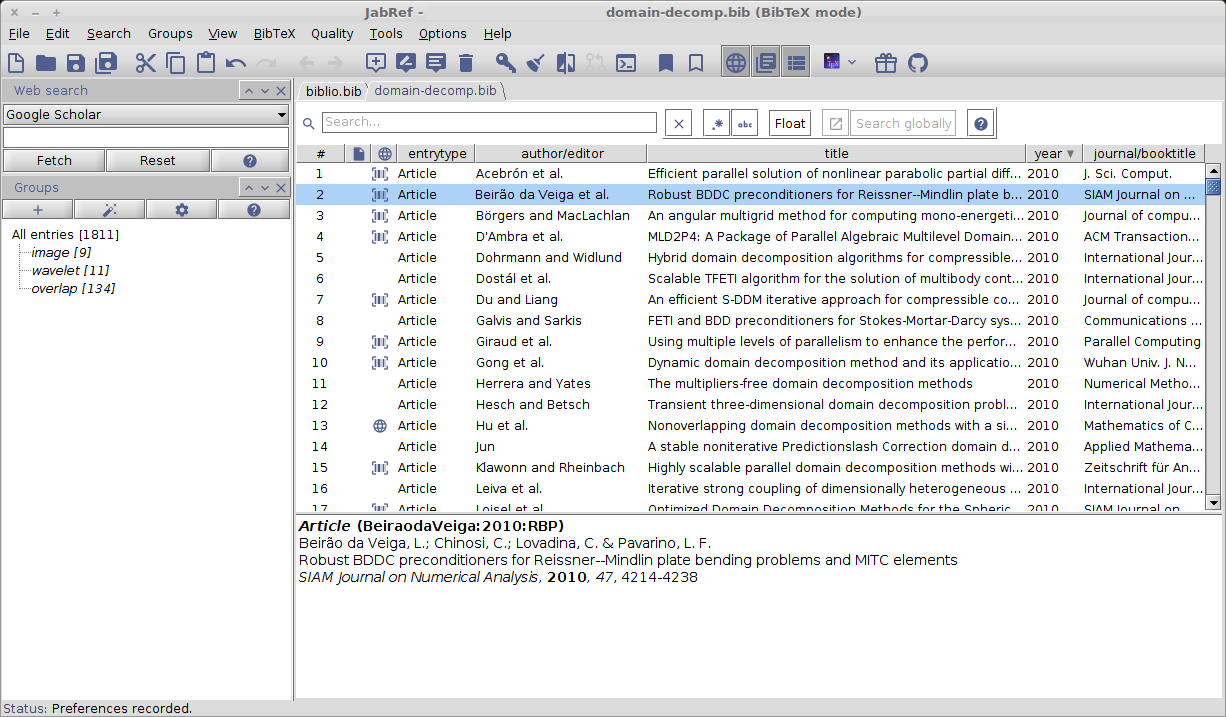Click the donate gift icon
1226x717 pixels.
click(x=886, y=63)
